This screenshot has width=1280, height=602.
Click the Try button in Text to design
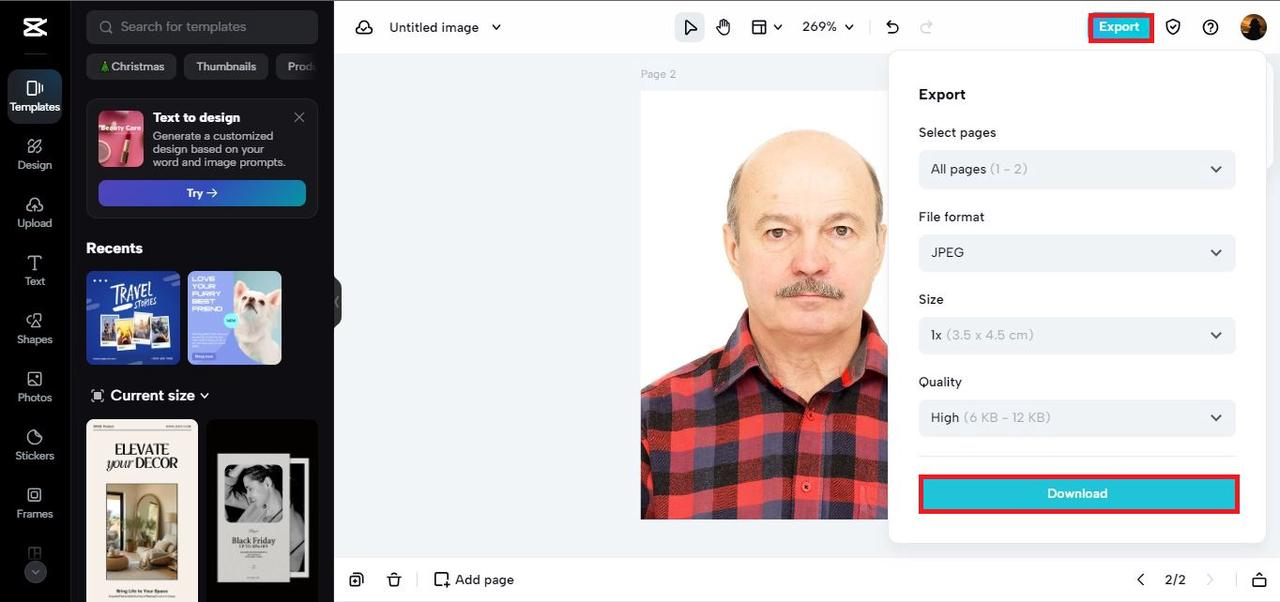202,193
